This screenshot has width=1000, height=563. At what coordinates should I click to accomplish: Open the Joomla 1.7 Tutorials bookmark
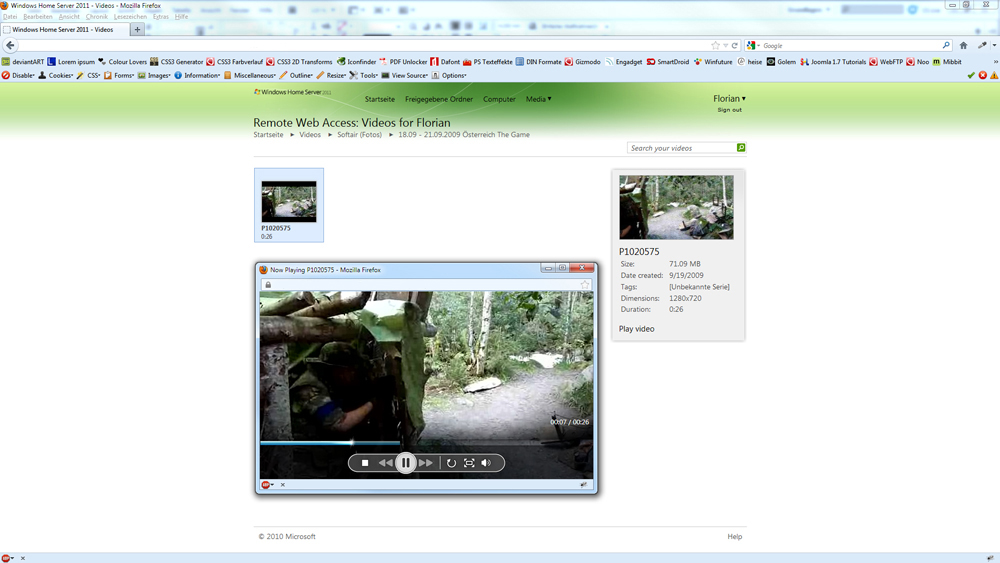[x=833, y=62]
